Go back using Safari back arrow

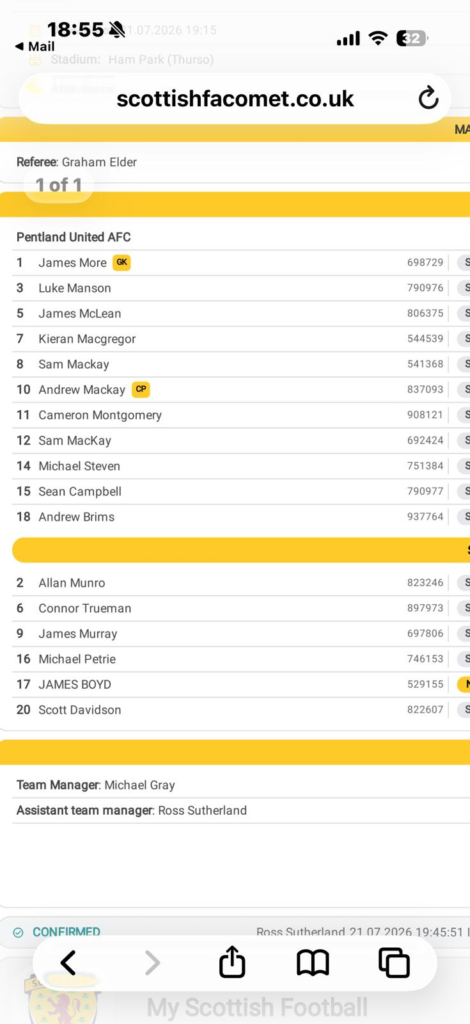(69, 963)
